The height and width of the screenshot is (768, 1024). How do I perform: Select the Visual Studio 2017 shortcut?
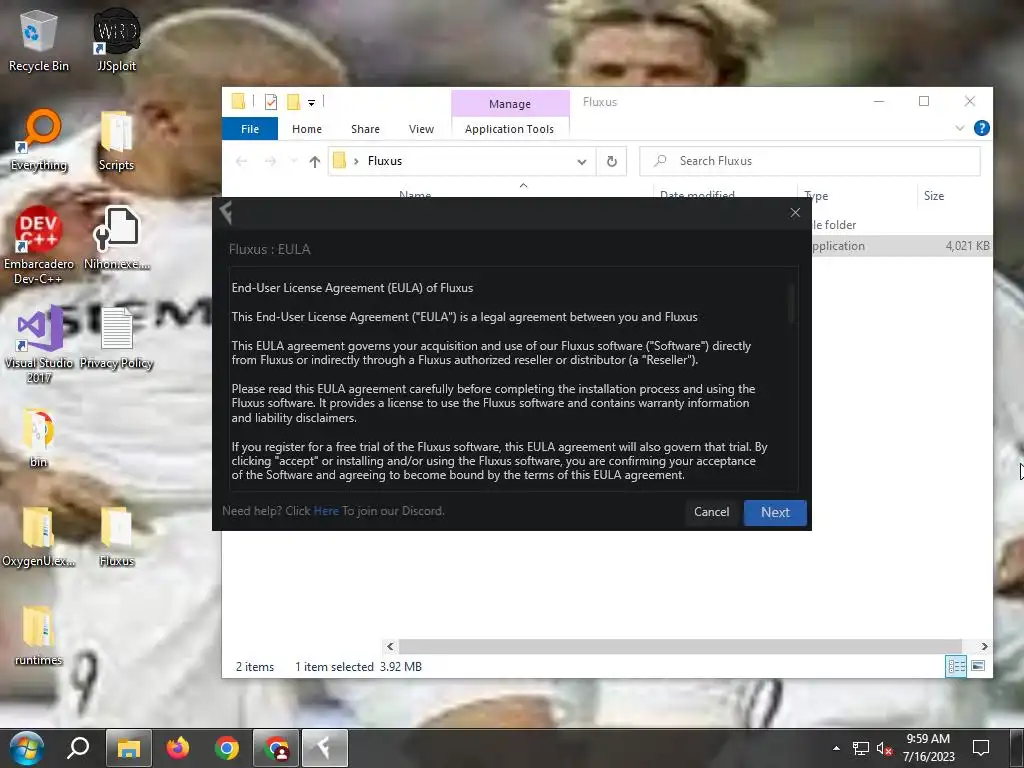pyautogui.click(x=39, y=344)
